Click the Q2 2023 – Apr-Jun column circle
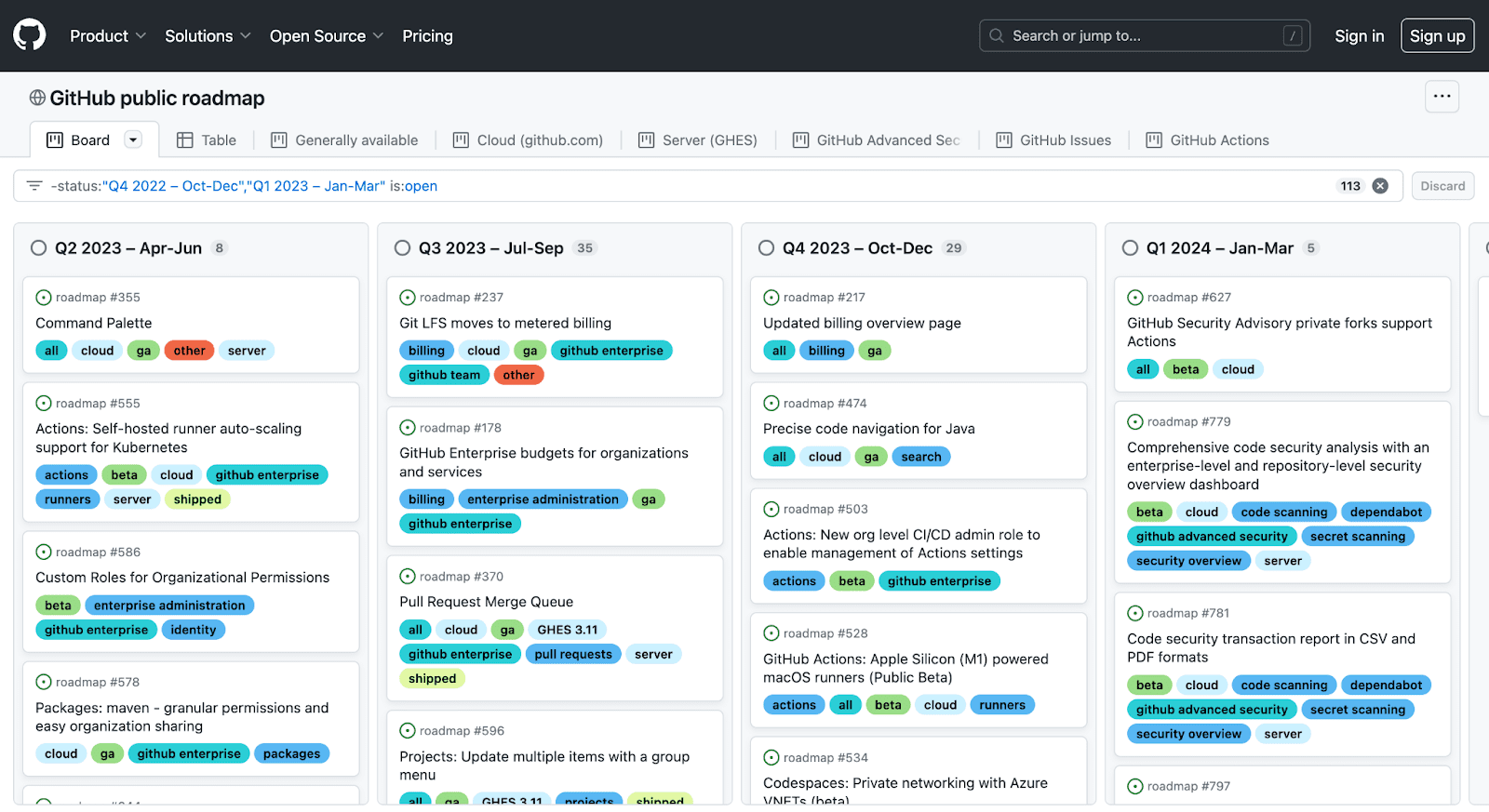 [38, 248]
